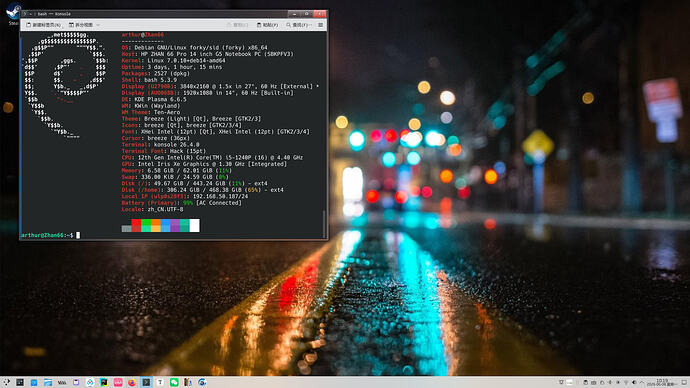
Task: Click the round white-blue app icon in taskbar
Action: tap(90, 382)
